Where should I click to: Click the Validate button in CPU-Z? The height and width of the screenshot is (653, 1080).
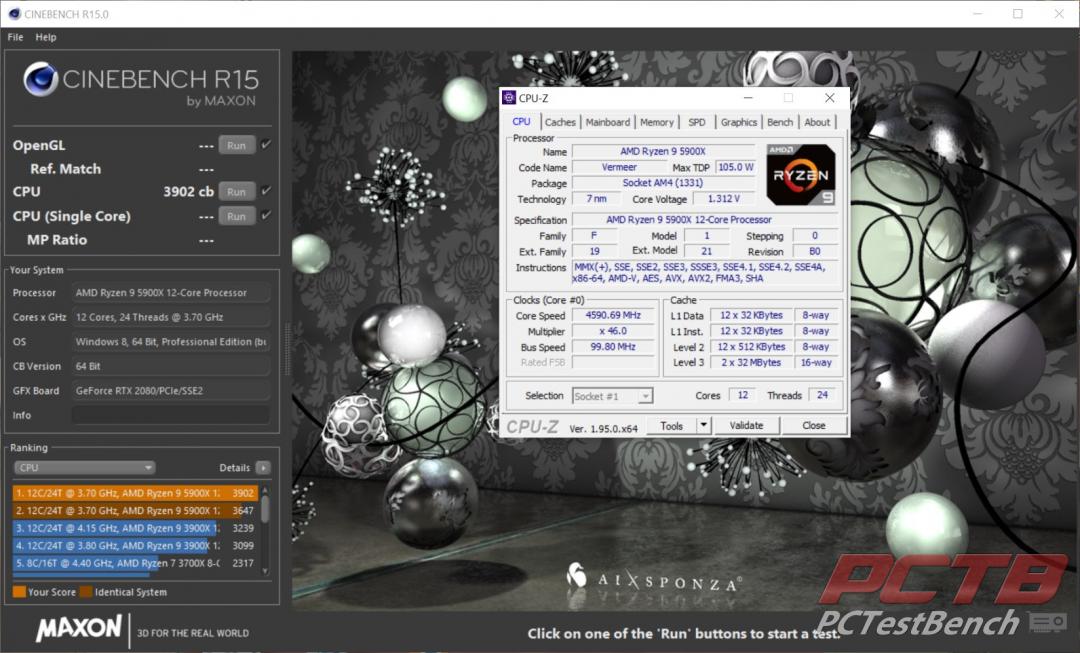pyautogui.click(x=746, y=426)
